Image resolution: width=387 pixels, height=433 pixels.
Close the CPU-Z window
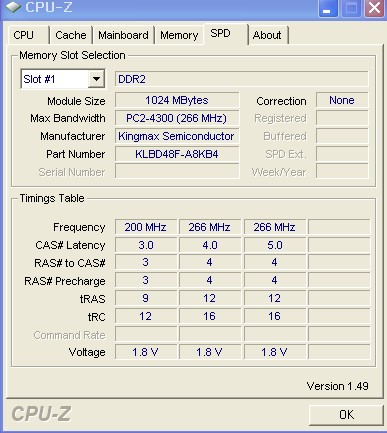tap(374, 8)
